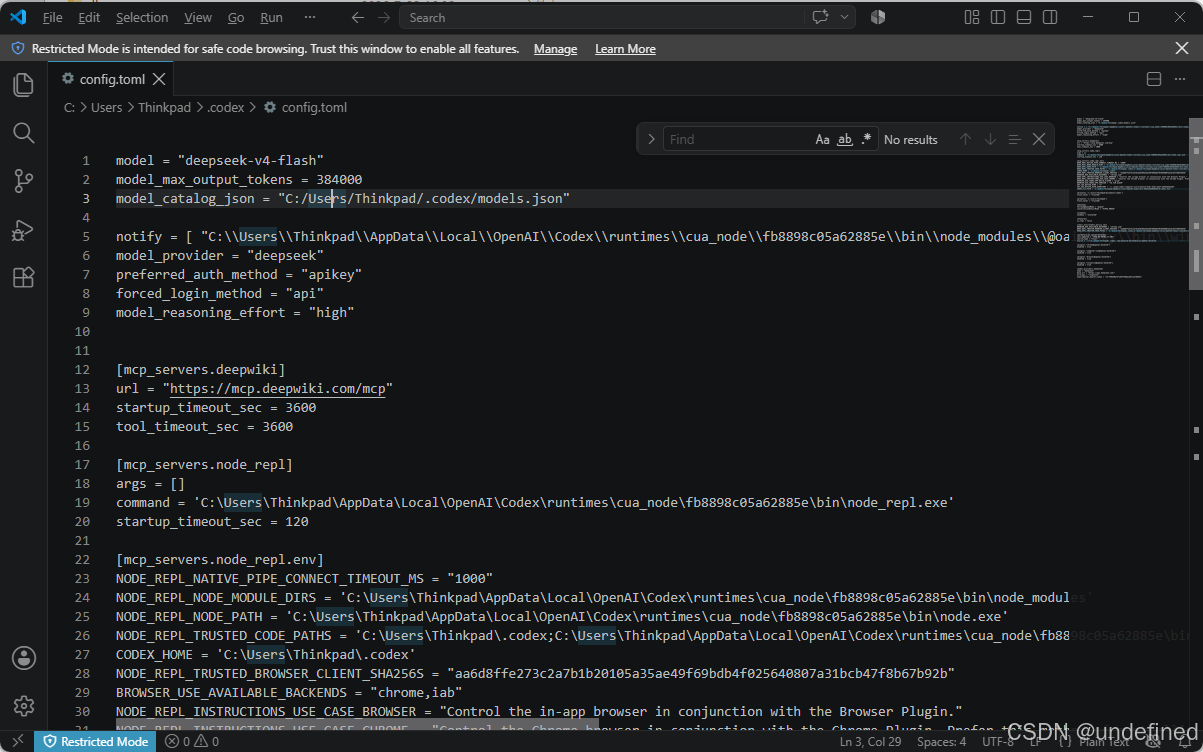Image resolution: width=1203 pixels, height=752 pixels.
Task: Close the Find widget
Action: coord(1039,139)
